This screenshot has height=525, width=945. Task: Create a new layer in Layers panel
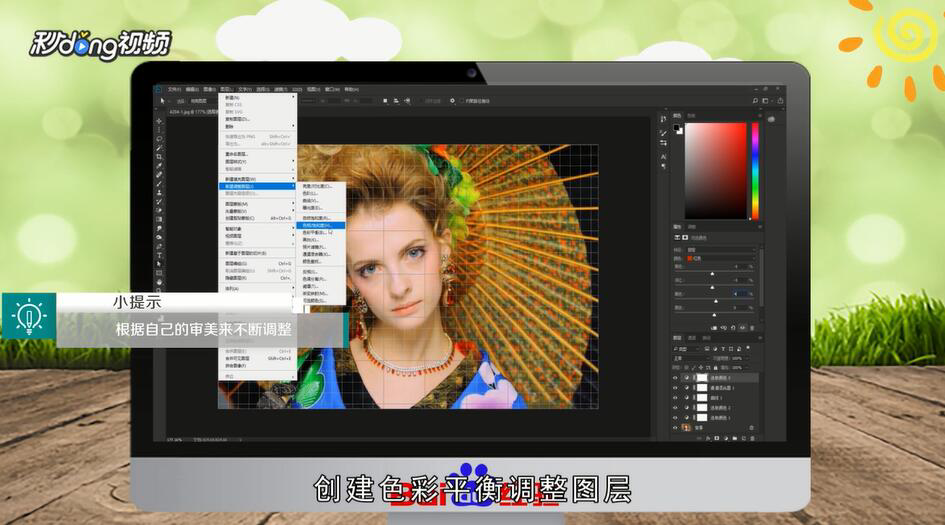click(x=743, y=438)
